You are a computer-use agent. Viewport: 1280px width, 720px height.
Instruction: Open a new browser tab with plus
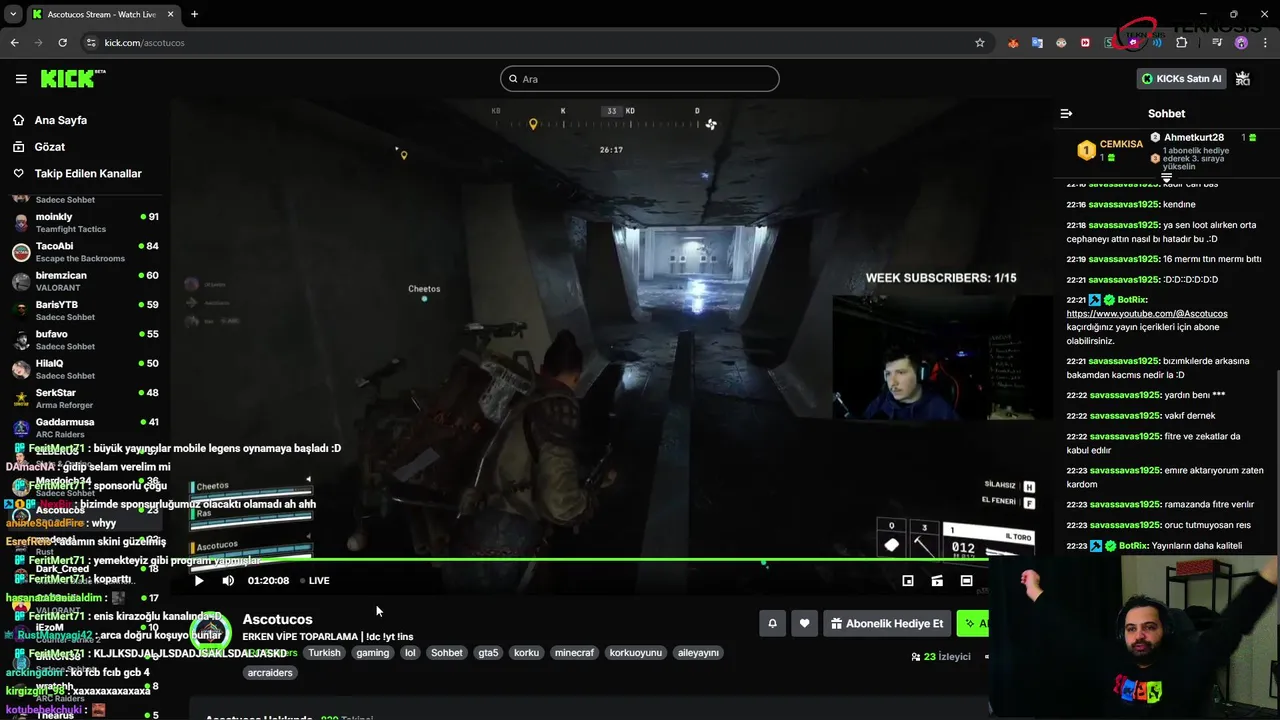pos(194,14)
